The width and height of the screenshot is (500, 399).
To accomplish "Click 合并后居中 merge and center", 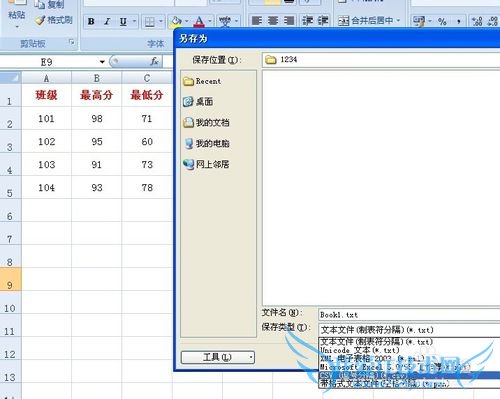I will click(365, 21).
